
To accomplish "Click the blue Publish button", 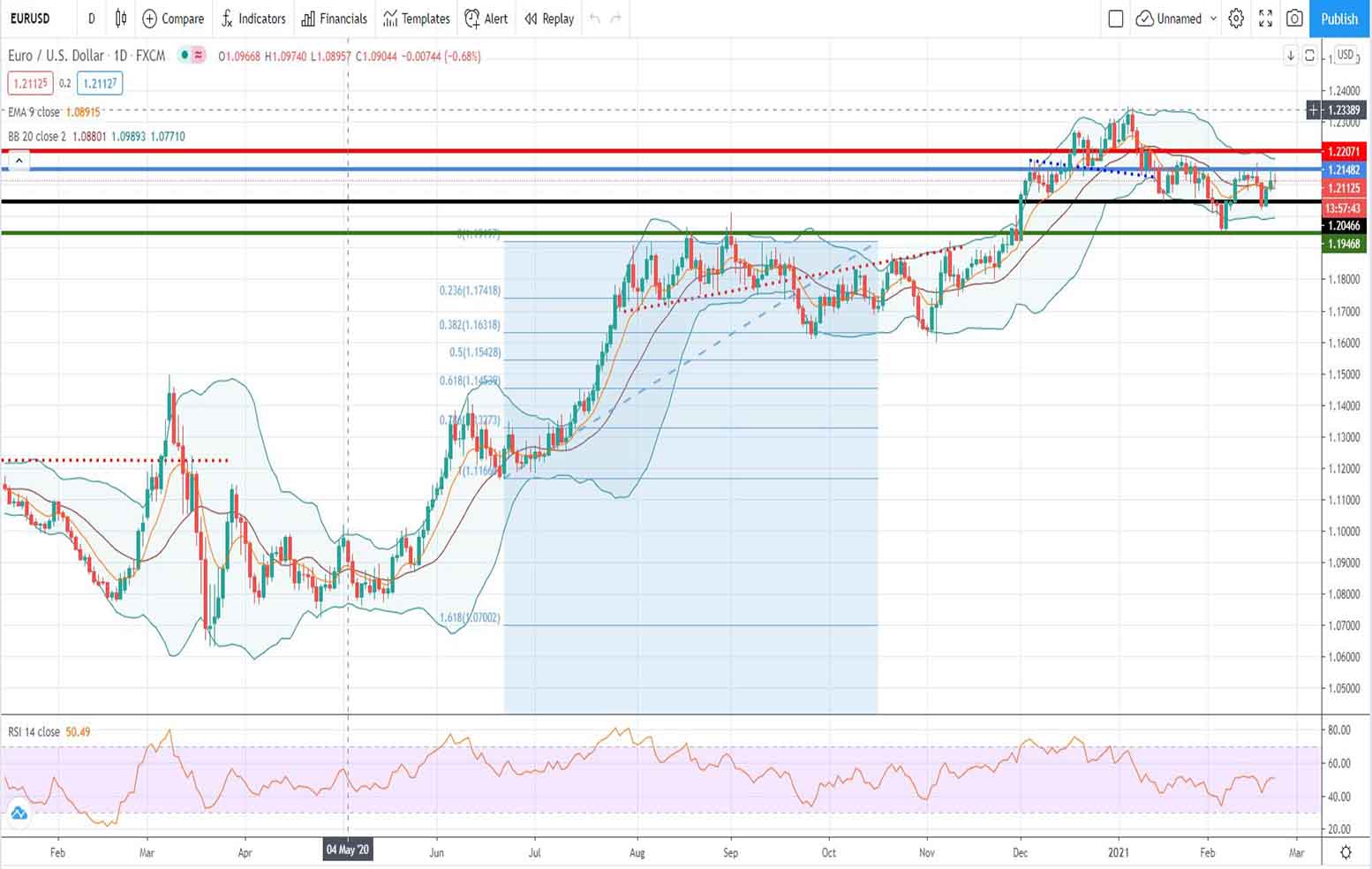I will point(1339,19).
